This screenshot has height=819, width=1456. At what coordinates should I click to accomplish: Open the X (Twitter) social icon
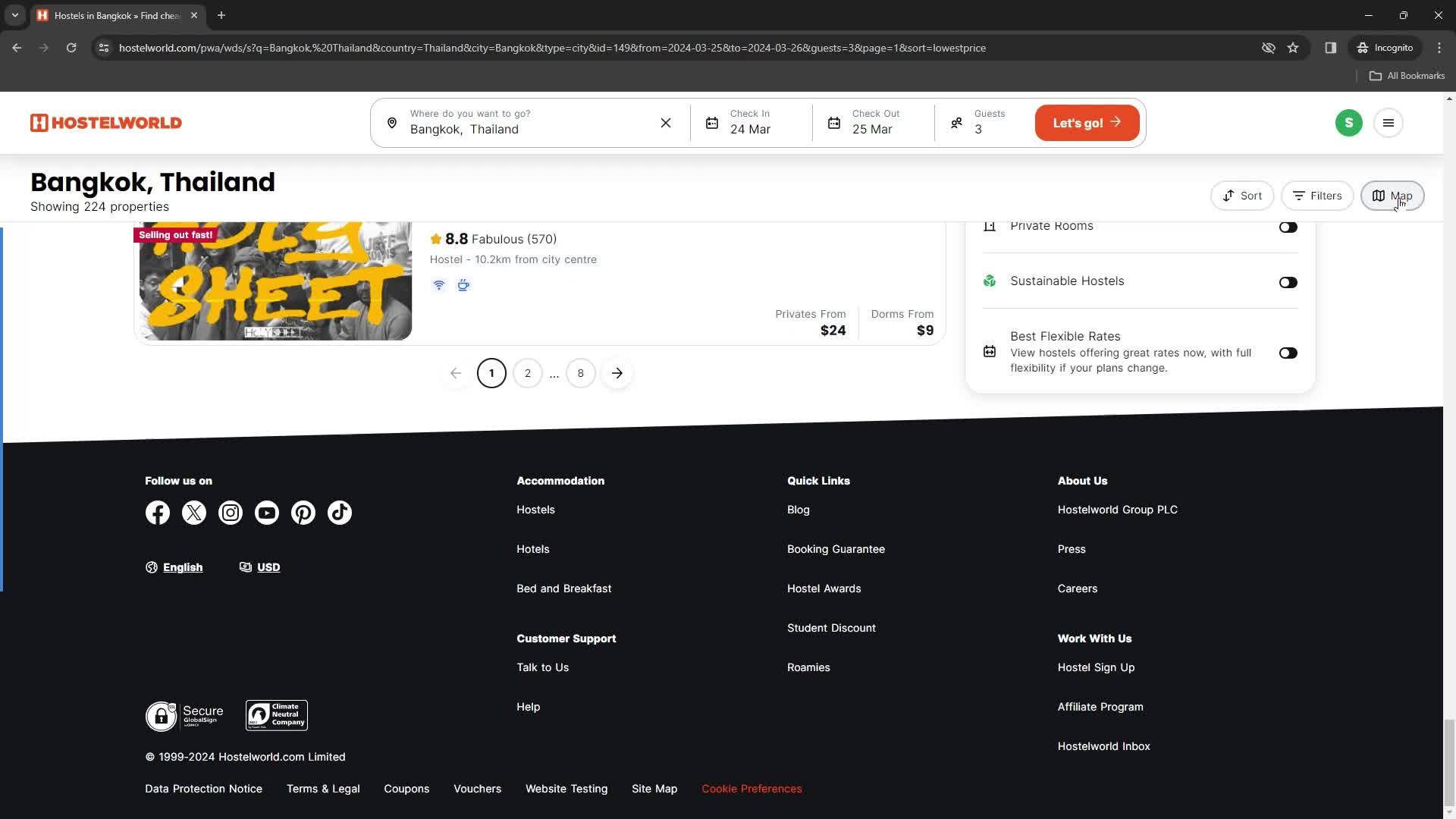(194, 513)
